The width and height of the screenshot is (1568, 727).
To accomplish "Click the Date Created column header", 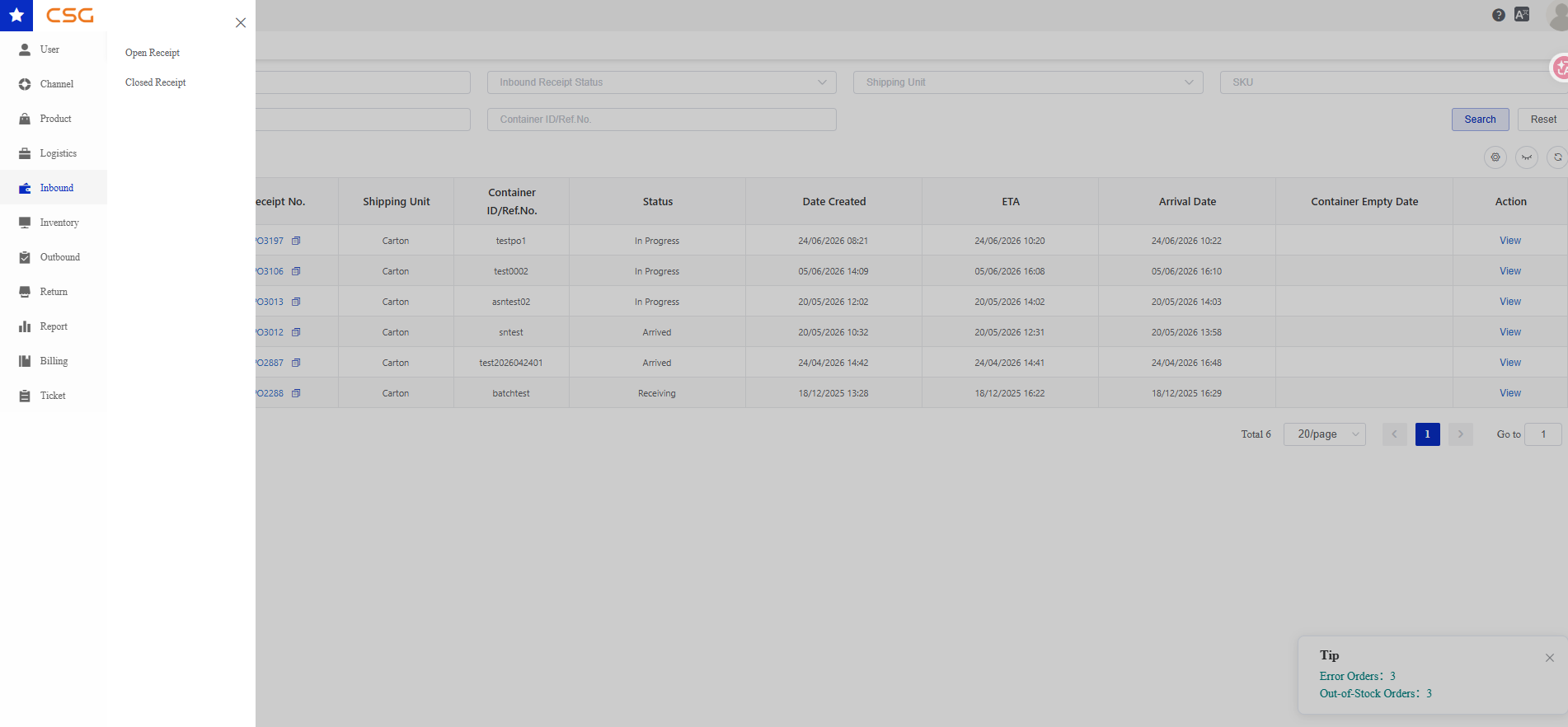I will pyautogui.click(x=834, y=202).
